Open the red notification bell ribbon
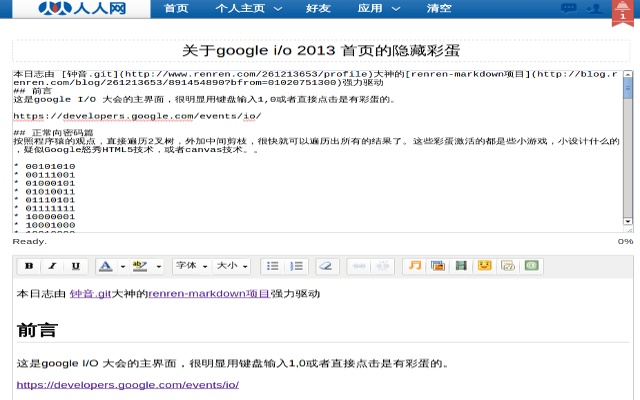Image resolution: width=640 pixels, height=400 pixels. pos(622,12)
